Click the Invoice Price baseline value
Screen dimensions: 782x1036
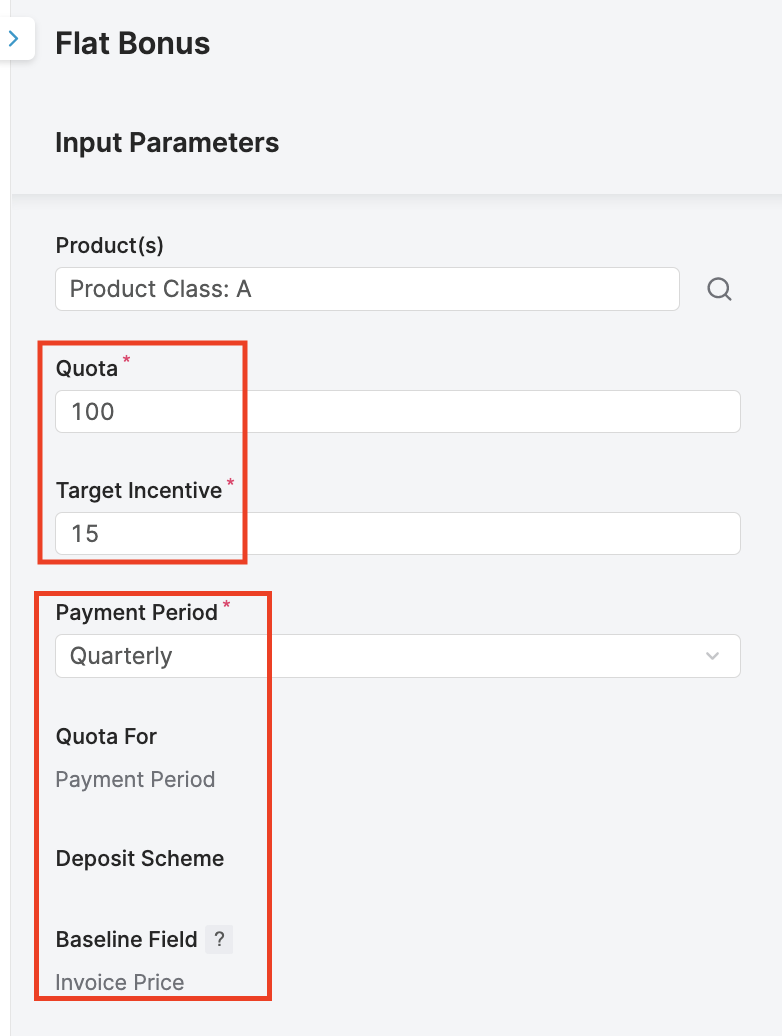(120, 982)
